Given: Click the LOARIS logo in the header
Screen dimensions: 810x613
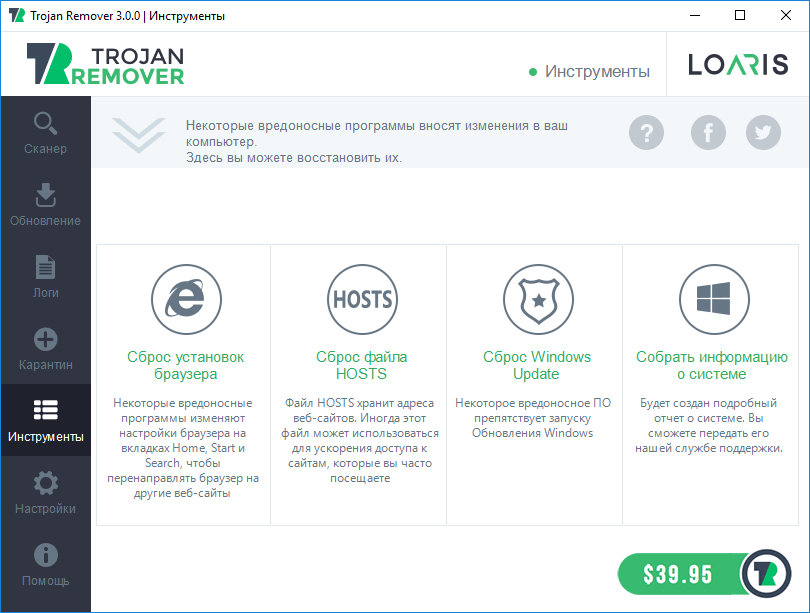Looking at the screenshot, I should coord(738,65).
